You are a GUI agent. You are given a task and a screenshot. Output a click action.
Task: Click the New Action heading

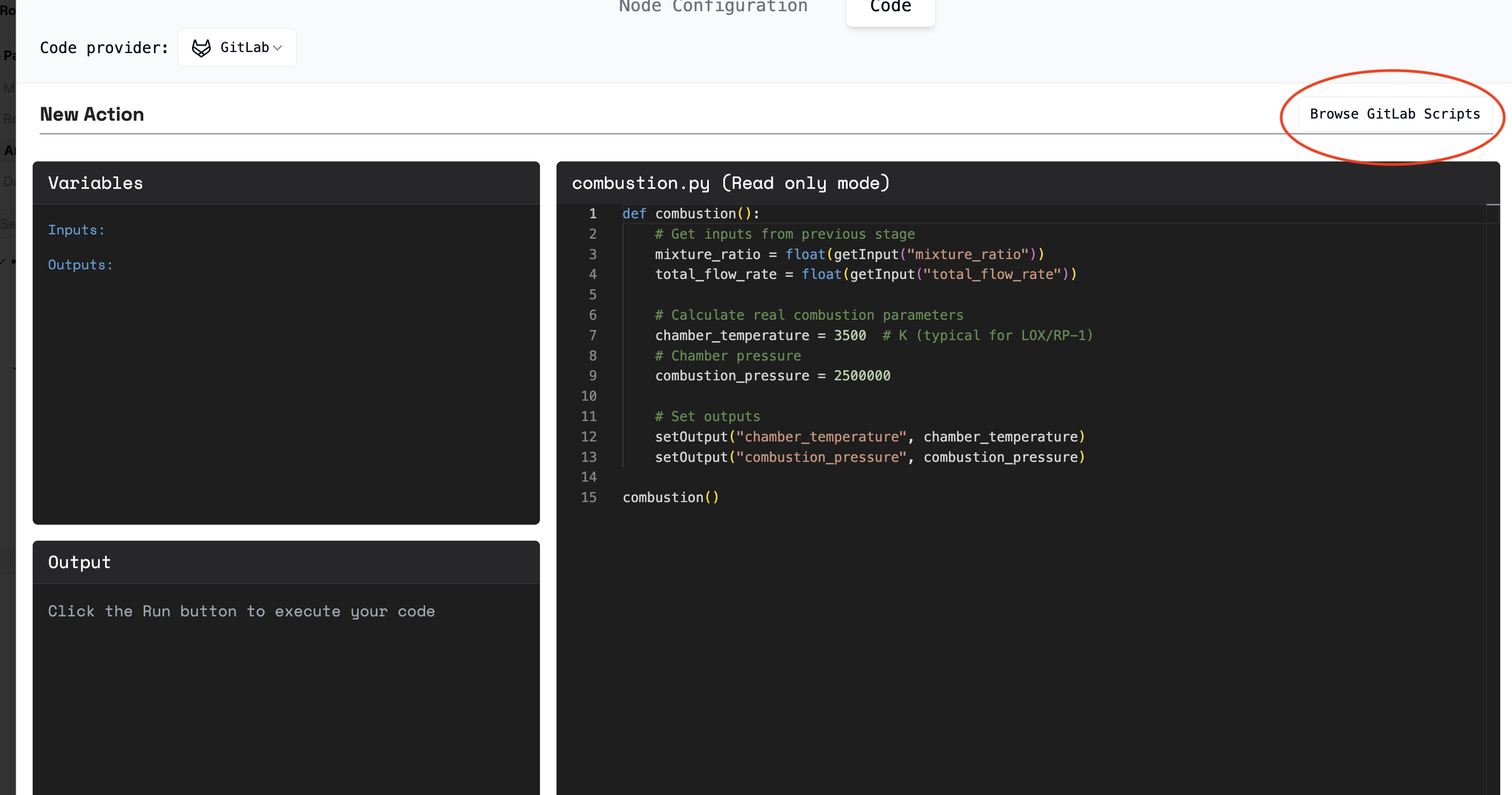[x=92, y=114]
